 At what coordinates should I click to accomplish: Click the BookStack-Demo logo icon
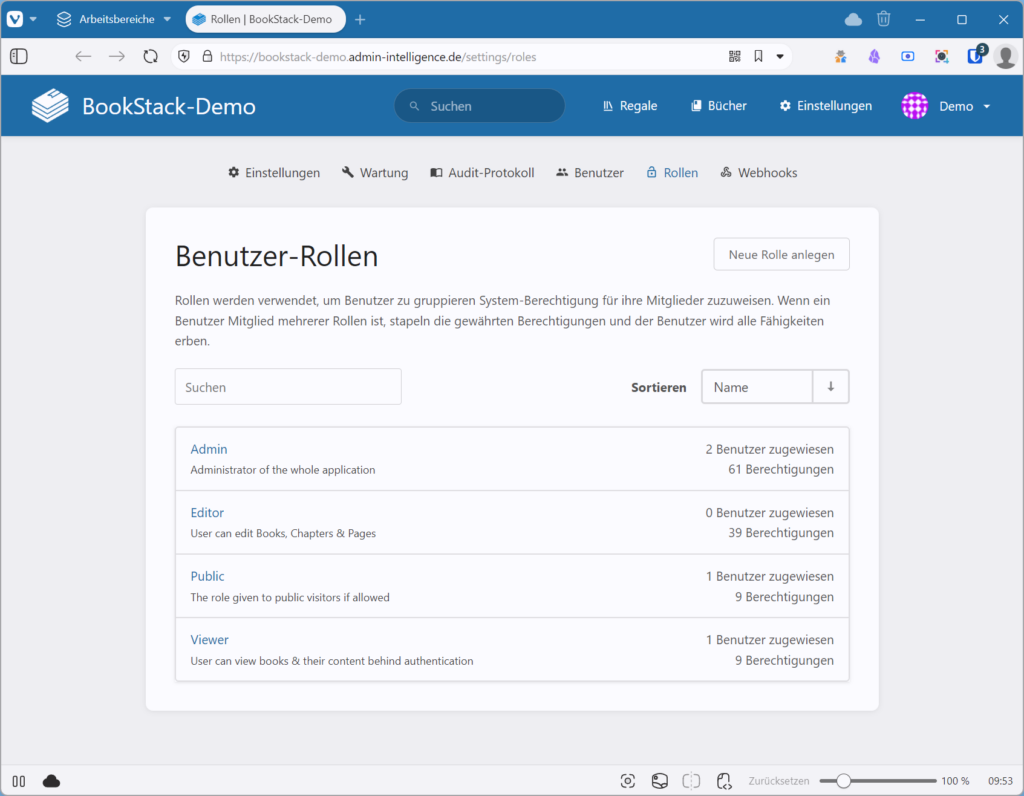(x=50, y=105)
